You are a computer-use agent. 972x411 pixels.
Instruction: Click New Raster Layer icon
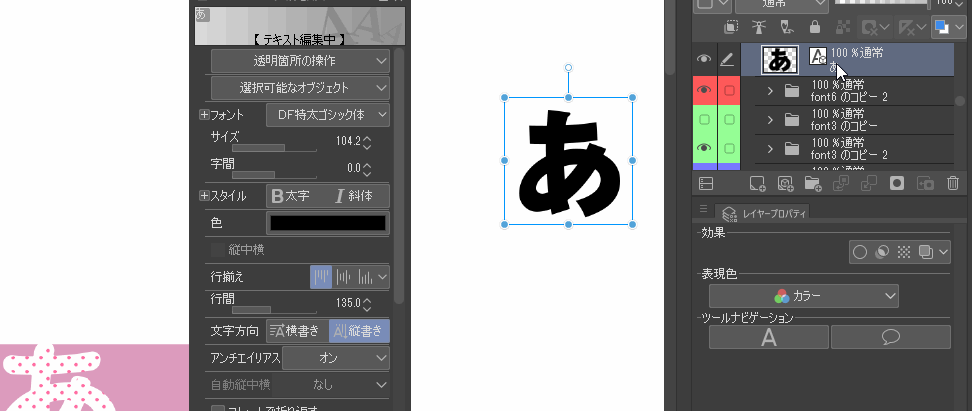click(758, 183)
